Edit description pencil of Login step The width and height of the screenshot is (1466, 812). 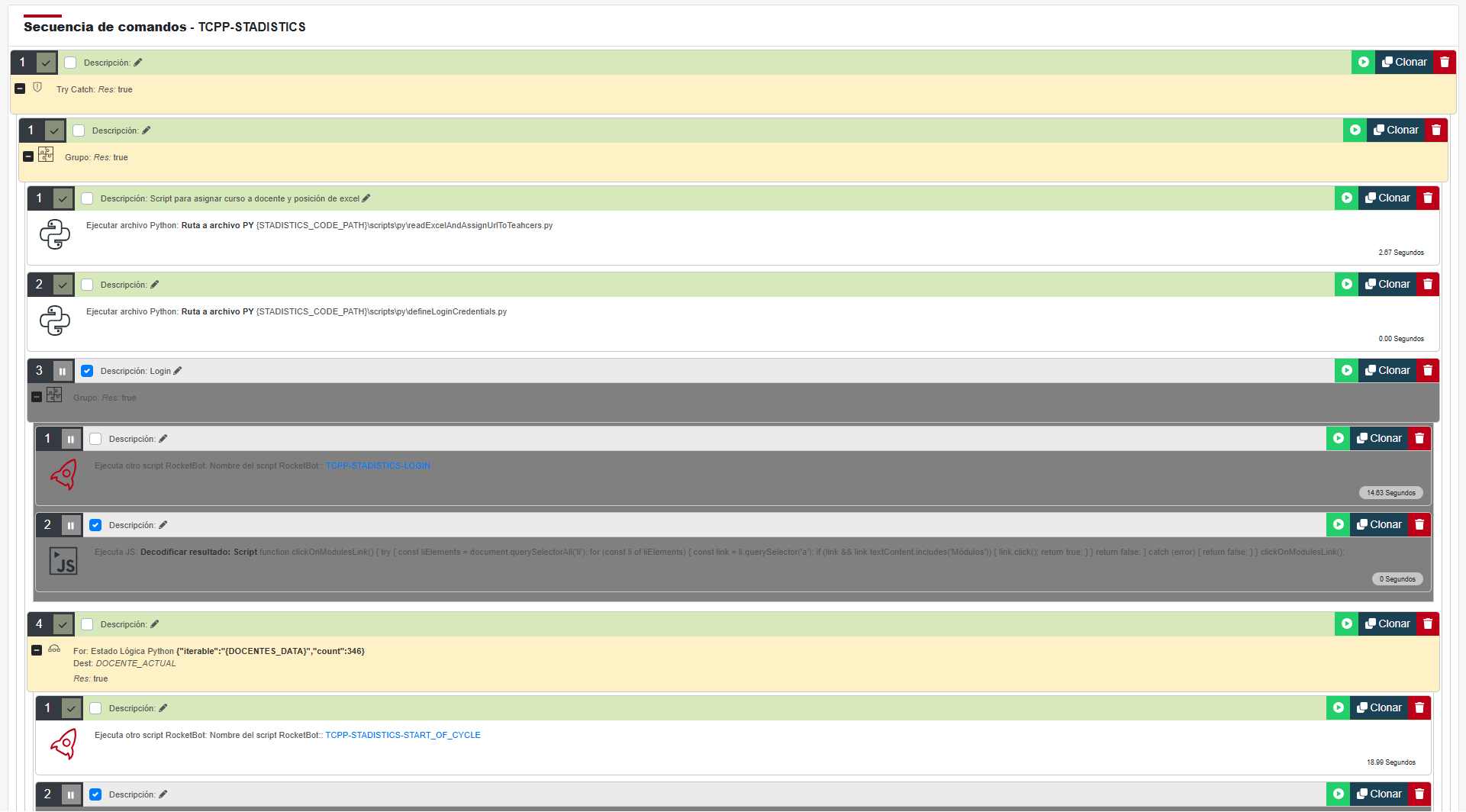click(x=178, y=371)
